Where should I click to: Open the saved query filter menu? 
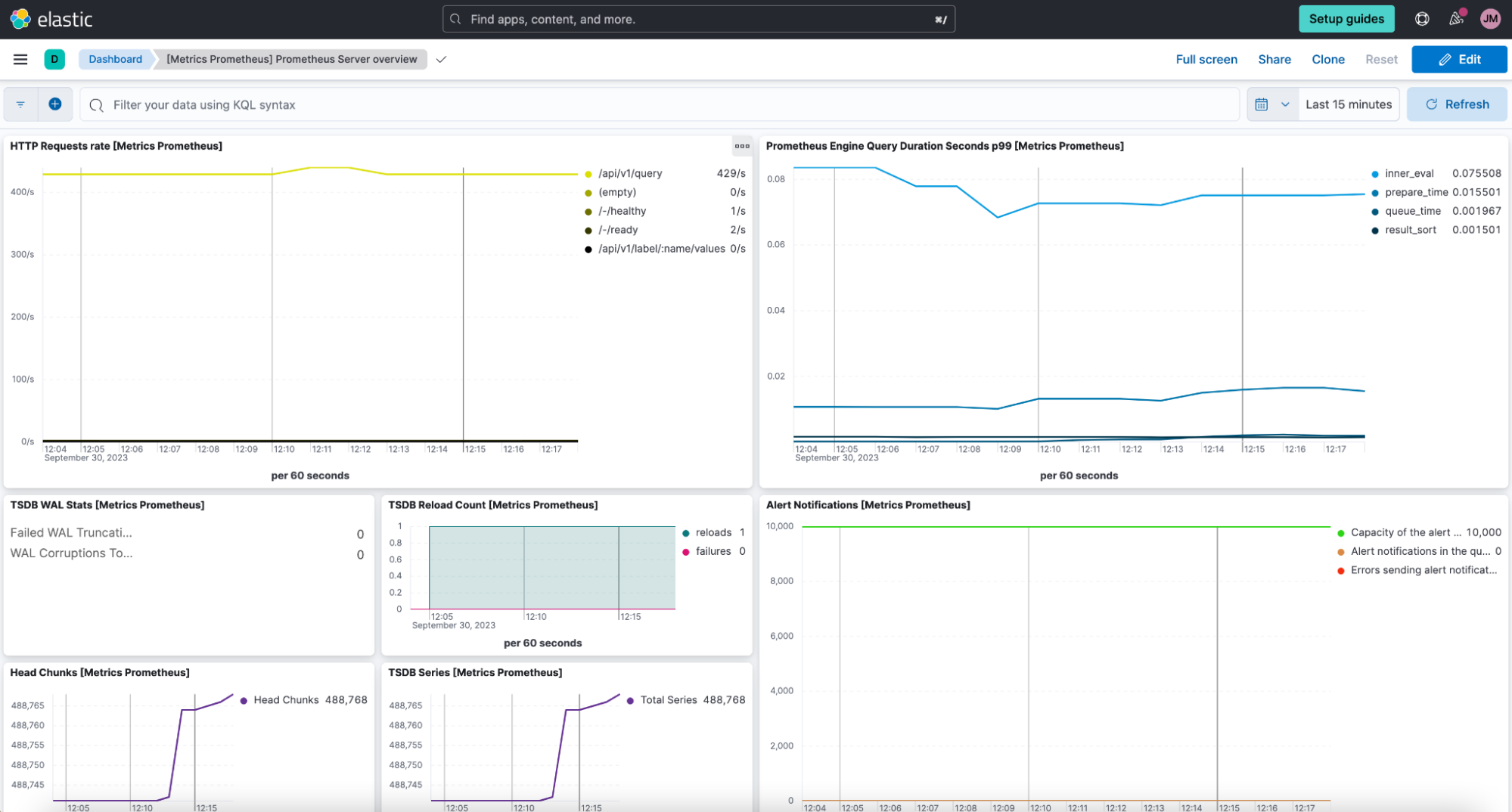20,104
